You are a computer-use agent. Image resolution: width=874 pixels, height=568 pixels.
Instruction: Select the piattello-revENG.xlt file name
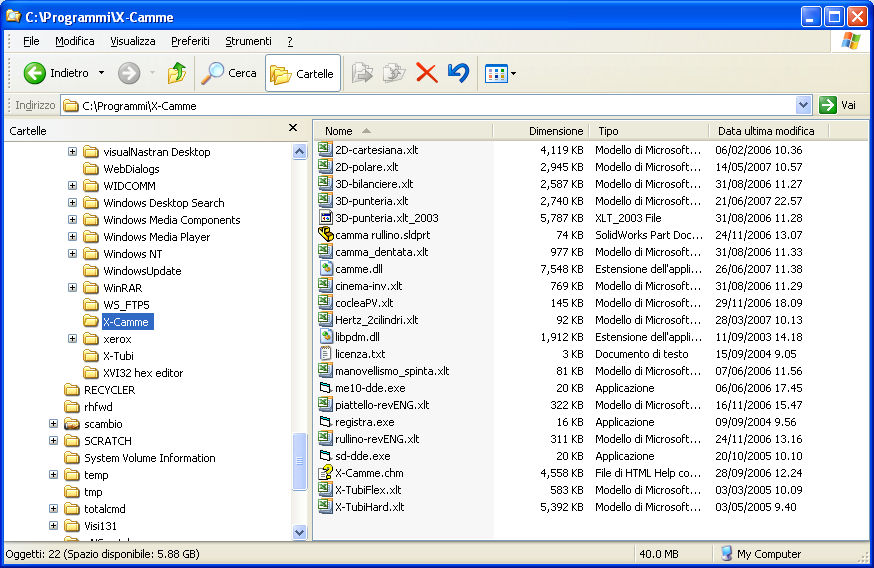(382, 405)
